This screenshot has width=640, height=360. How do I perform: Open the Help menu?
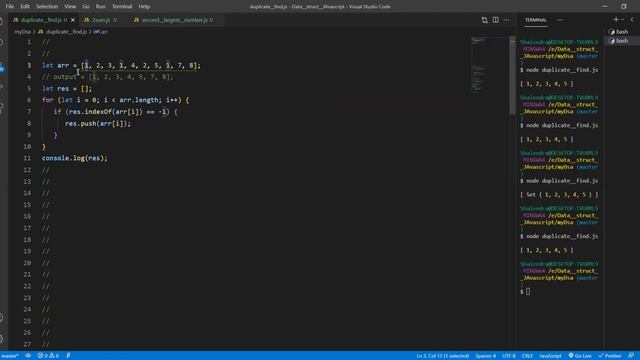click(x=144, y=7)
